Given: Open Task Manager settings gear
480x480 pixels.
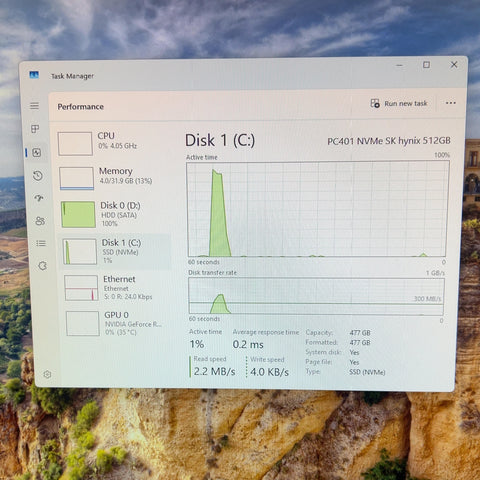Looking at the screenshot, I should pos(47,374).
